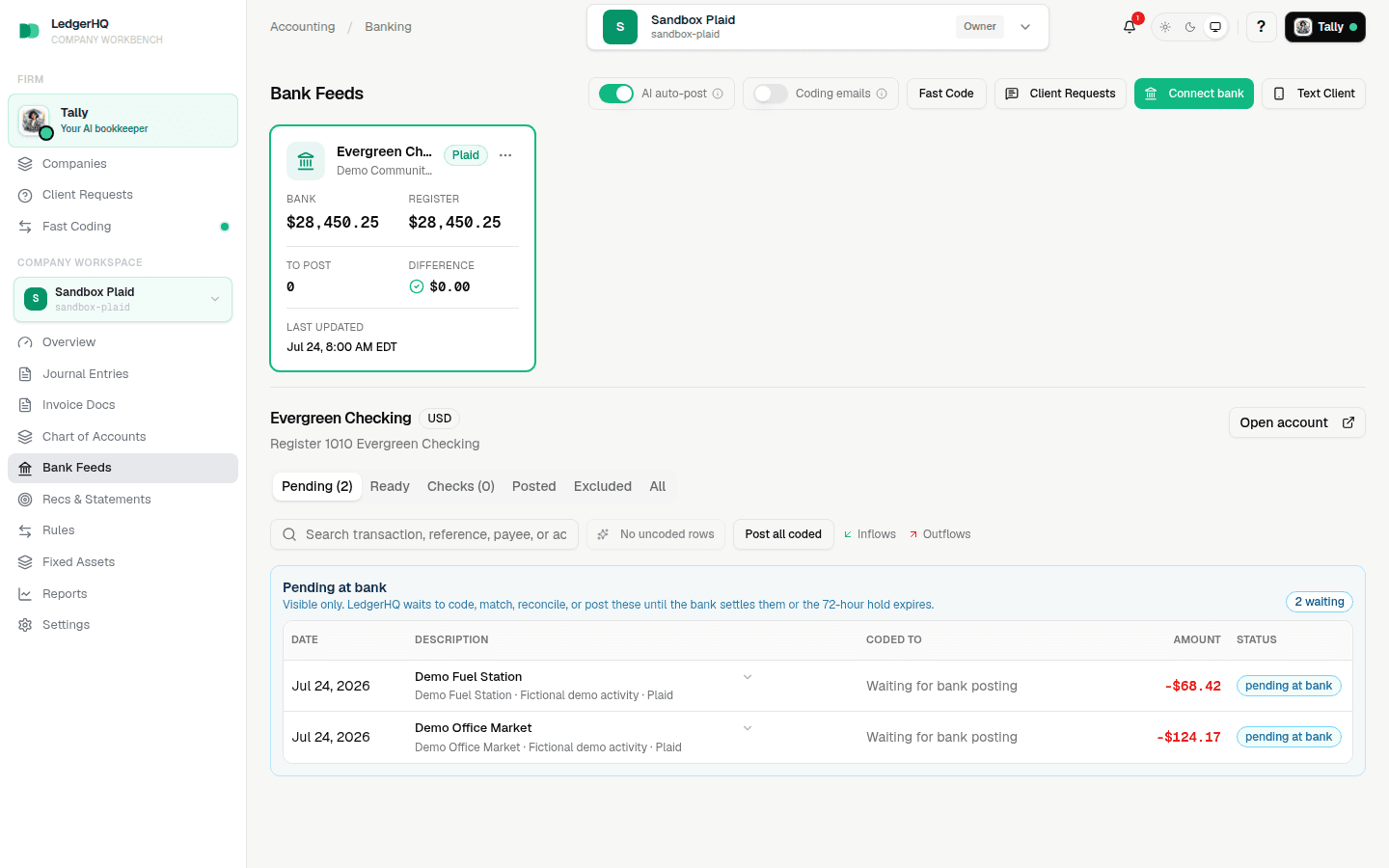1389x868 pixels.
Task: Click the Open account button
Action: 1297,422
